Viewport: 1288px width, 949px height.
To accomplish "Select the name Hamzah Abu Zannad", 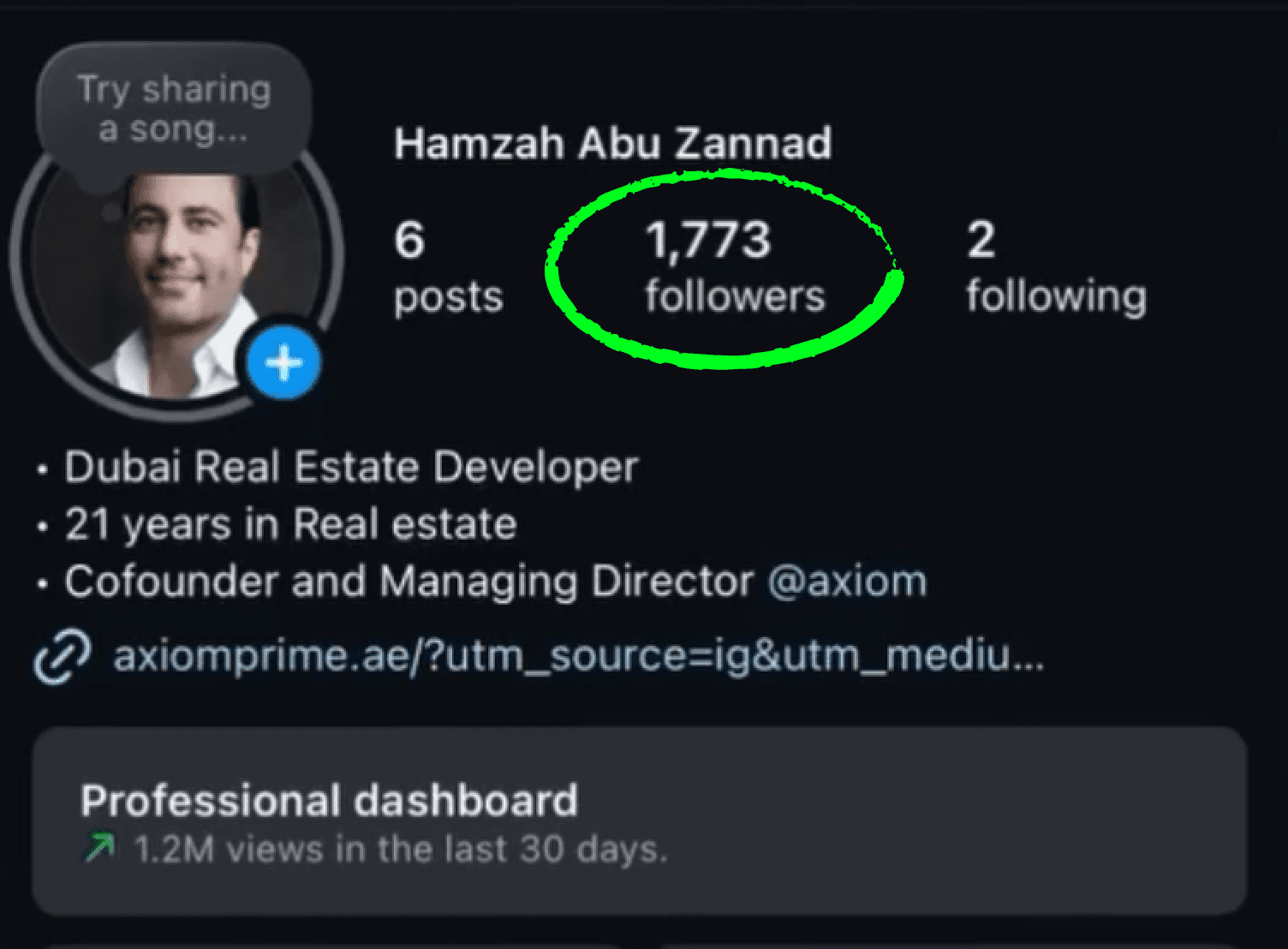I will [x=612, y=141].
